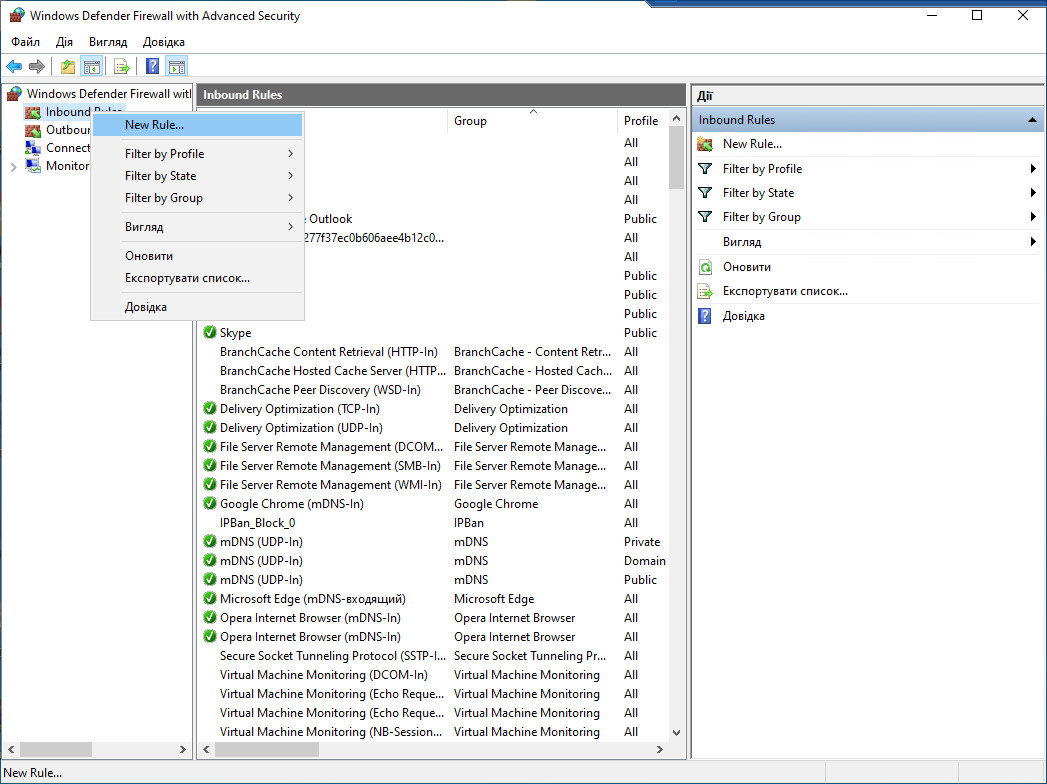This screenshot has width=1047, height=784.
Task: Select the BranchCache Content Retrieval (HTTP-In) rule
Action: (x=329, y=352)
